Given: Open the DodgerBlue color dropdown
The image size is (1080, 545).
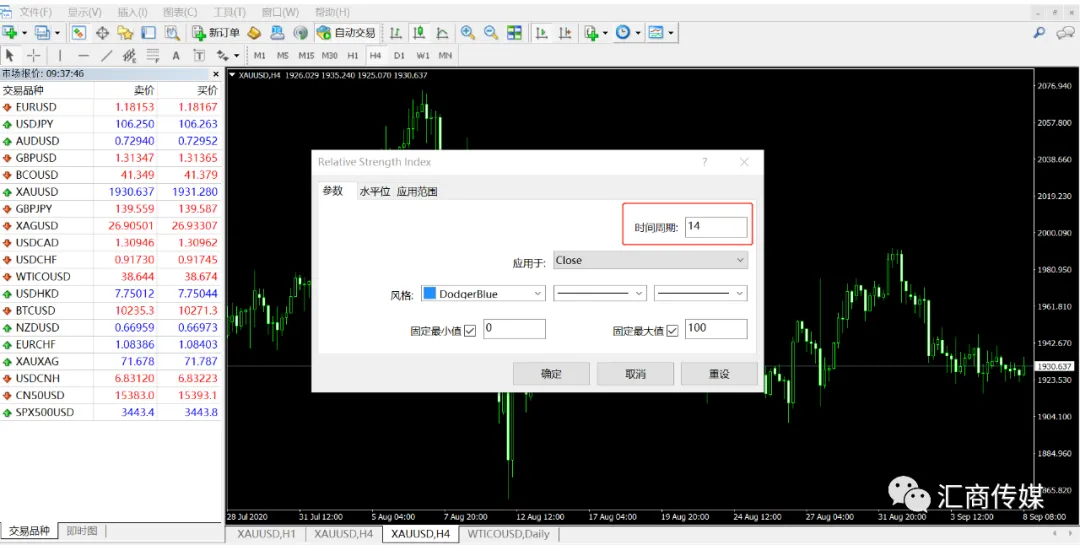Looking at the screenshot, I should (483, 293).
